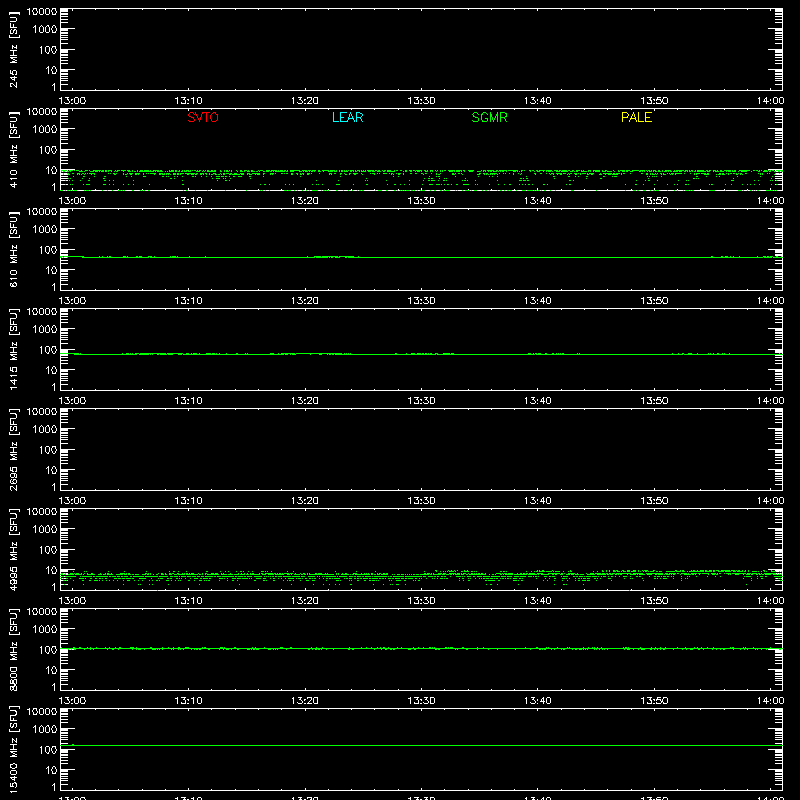Click 13:30 time label below 8800 MHz plot
The height and width of the screenshot is (800, 800).
pyautogui.click(x=421, y=701)
